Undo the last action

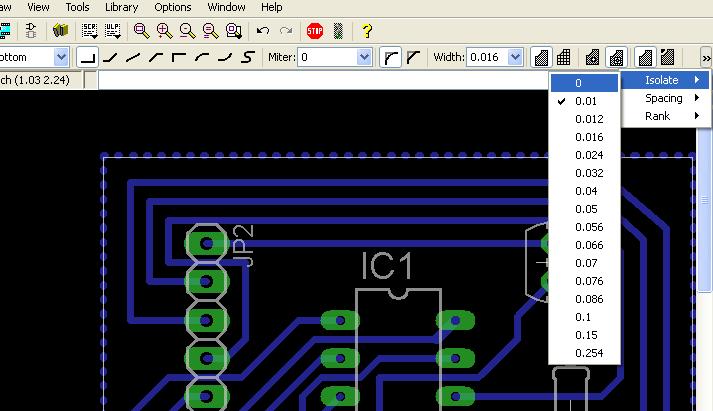[263, 31]
